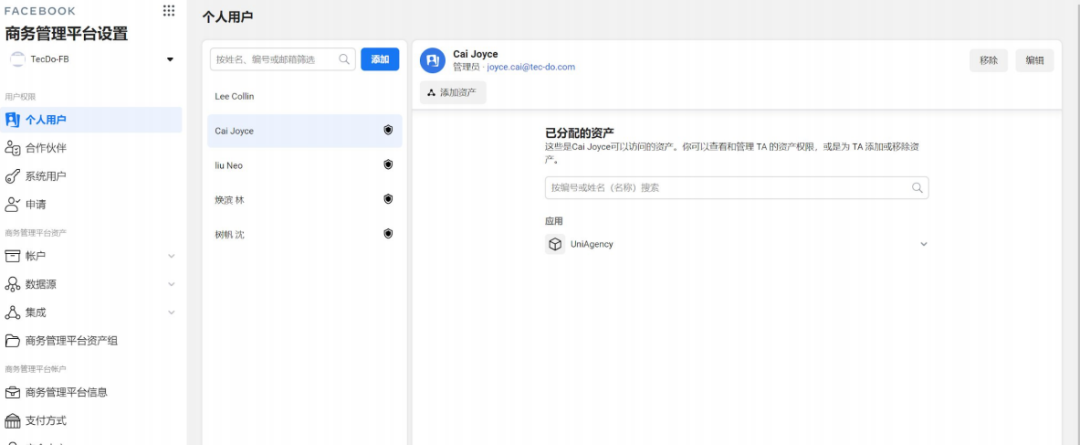Click the 商务管理平台资产组 folder icon
This screenshot has height=445, width=1080.
tap(12, 341)
